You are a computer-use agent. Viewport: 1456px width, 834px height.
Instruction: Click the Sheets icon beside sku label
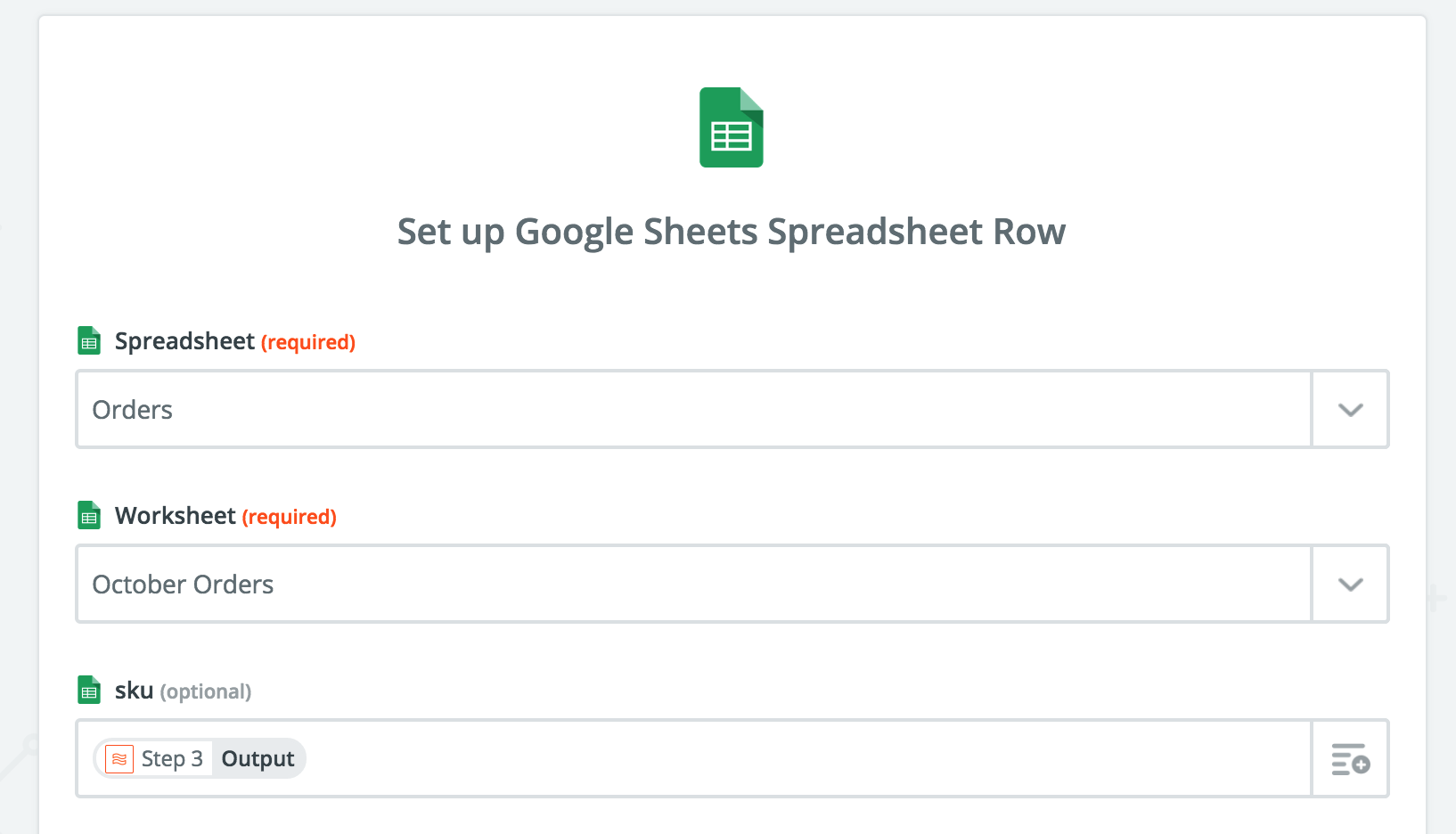tap(89, 691)
